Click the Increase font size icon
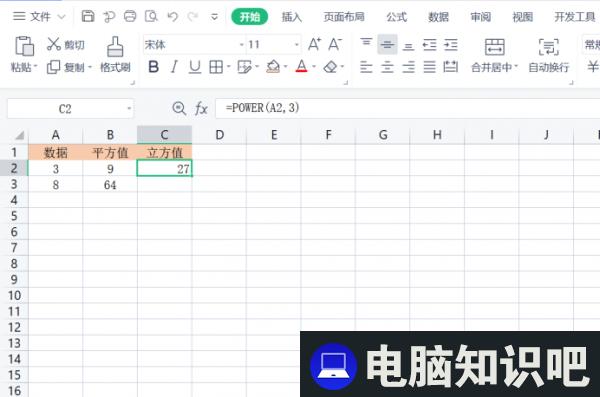Viewport: 600px width, 397px height. tap(314, 44)
